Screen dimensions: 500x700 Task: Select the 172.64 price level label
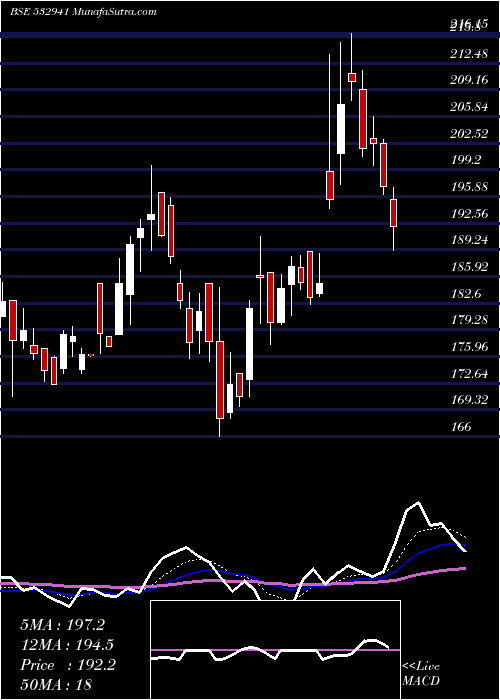point(468,373)
